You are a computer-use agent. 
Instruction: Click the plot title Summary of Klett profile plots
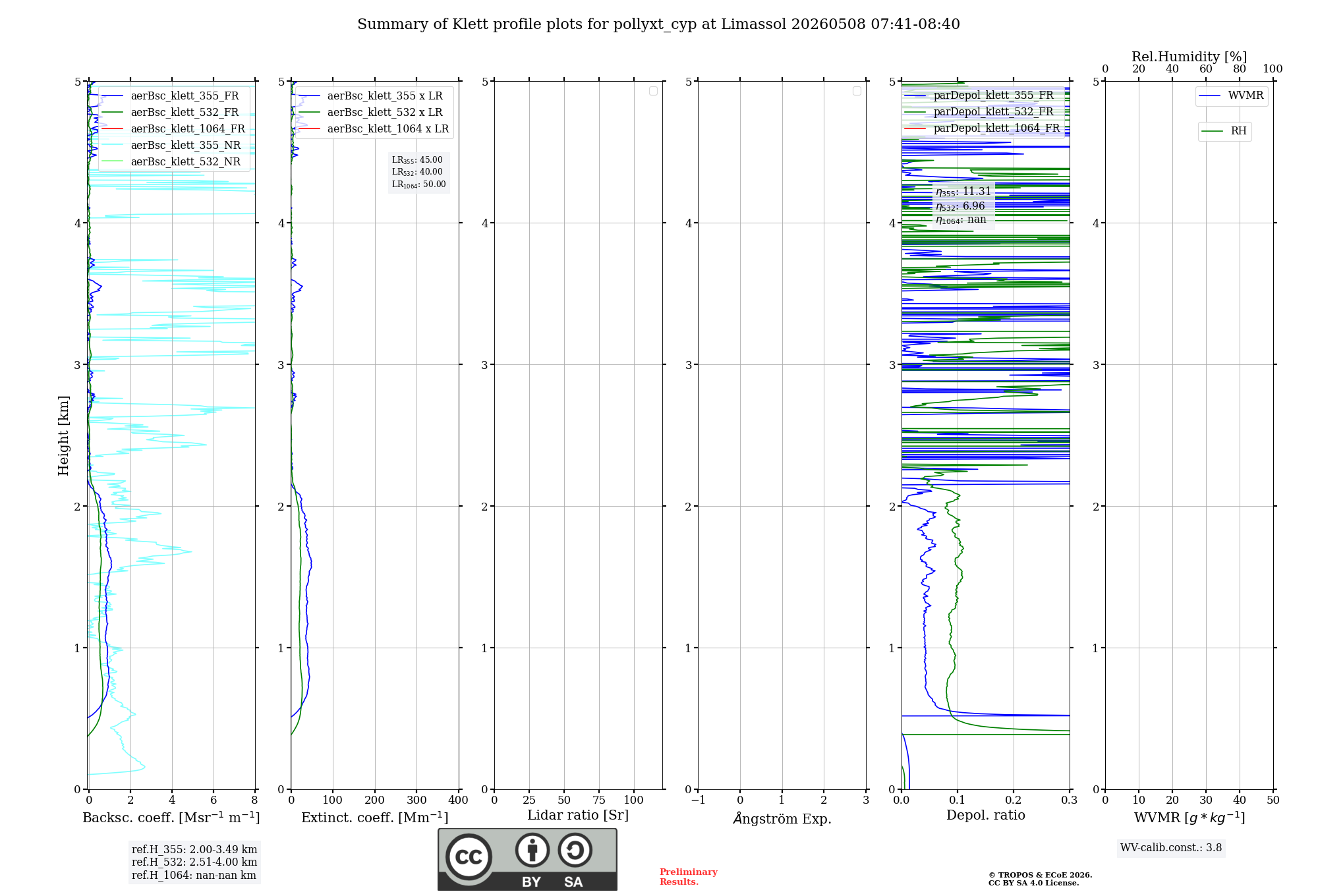click(x=658, y=24)
